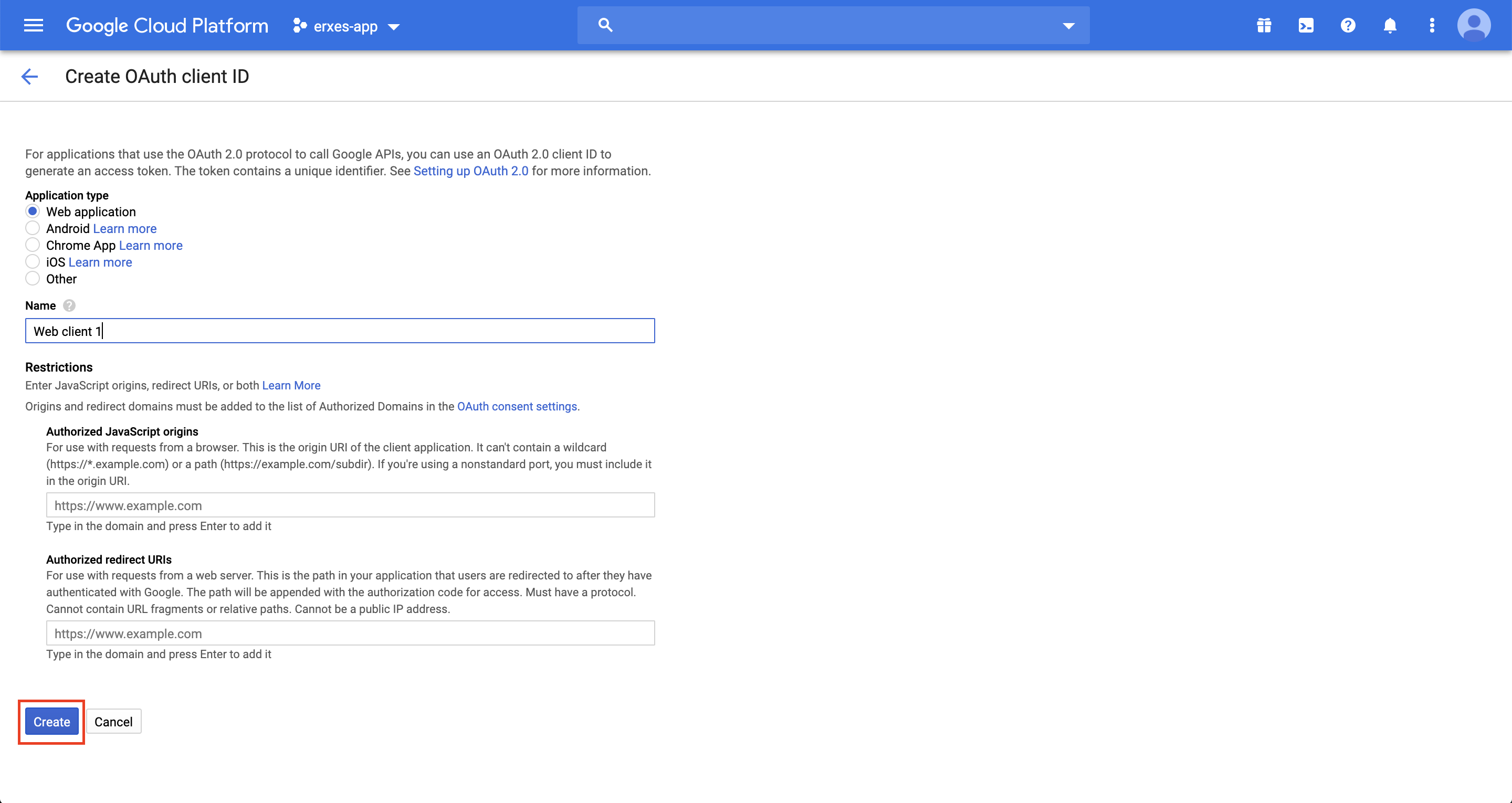This screenshot has width=1512, height=803.
Task: Expand the search bar dropdown arrow
Action: coord(1068,26)
